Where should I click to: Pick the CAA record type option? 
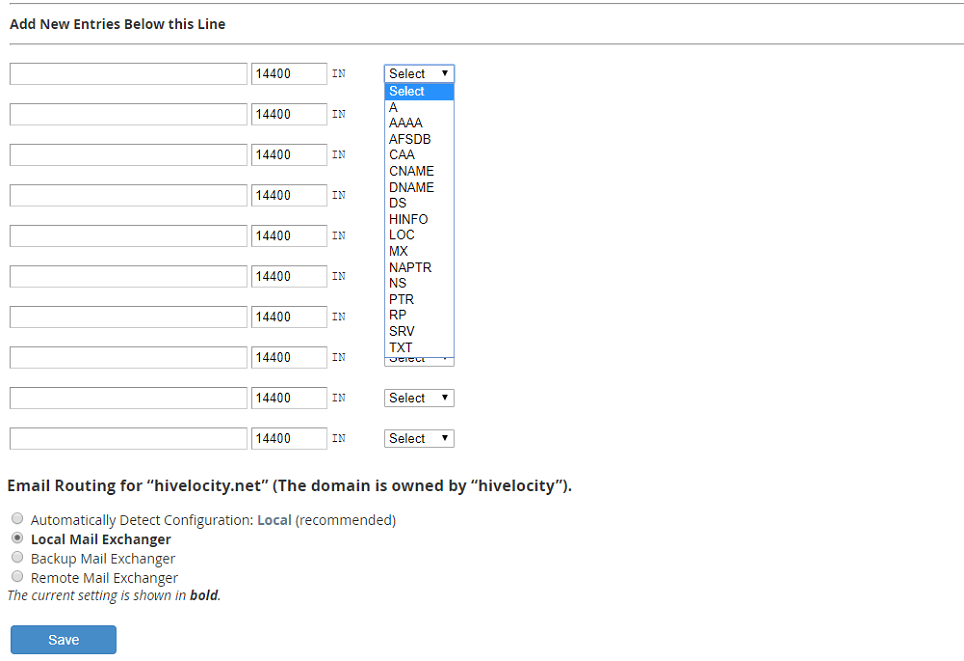coord(401,155)
